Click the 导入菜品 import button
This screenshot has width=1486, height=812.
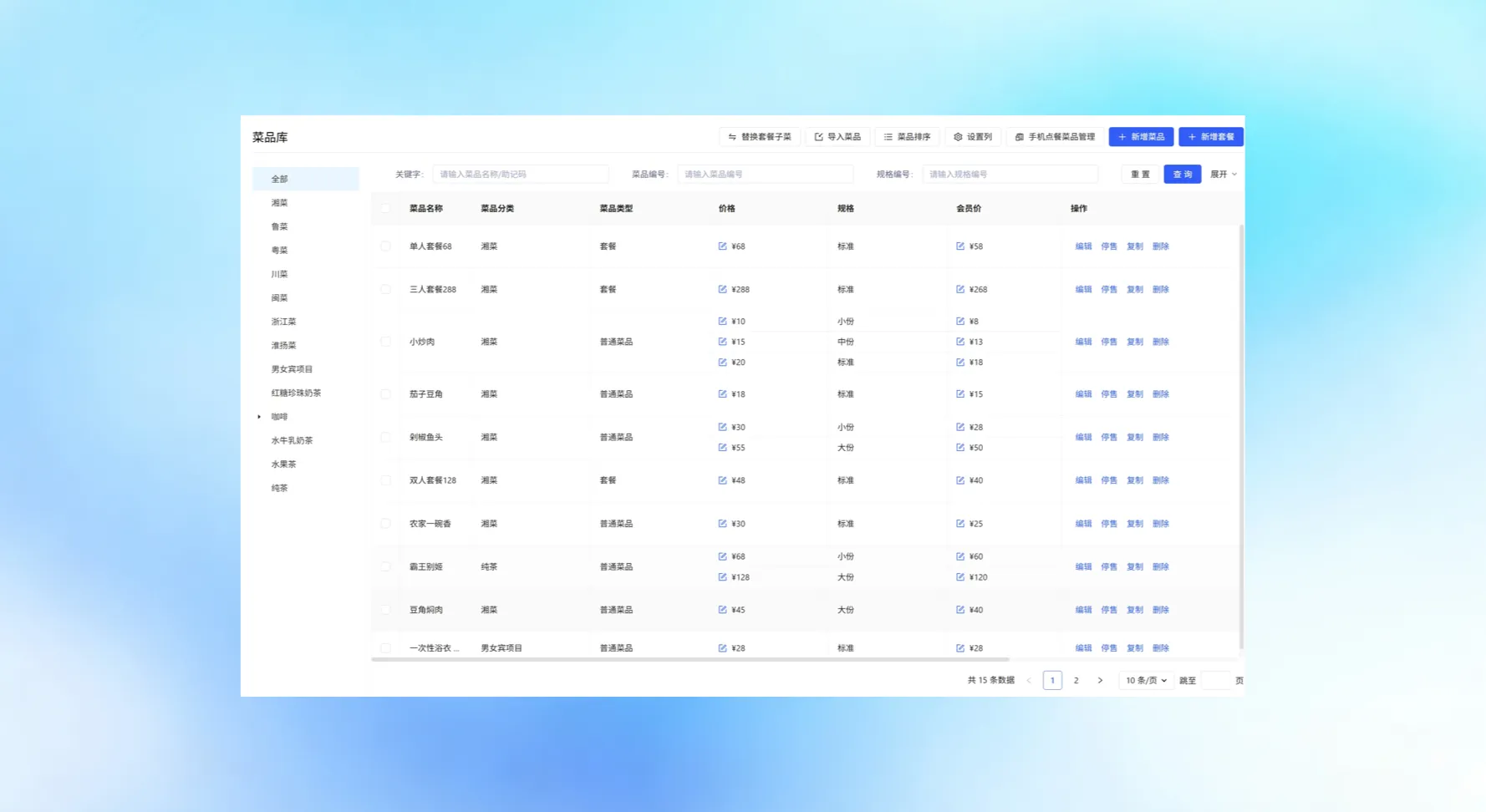[837, 137]
